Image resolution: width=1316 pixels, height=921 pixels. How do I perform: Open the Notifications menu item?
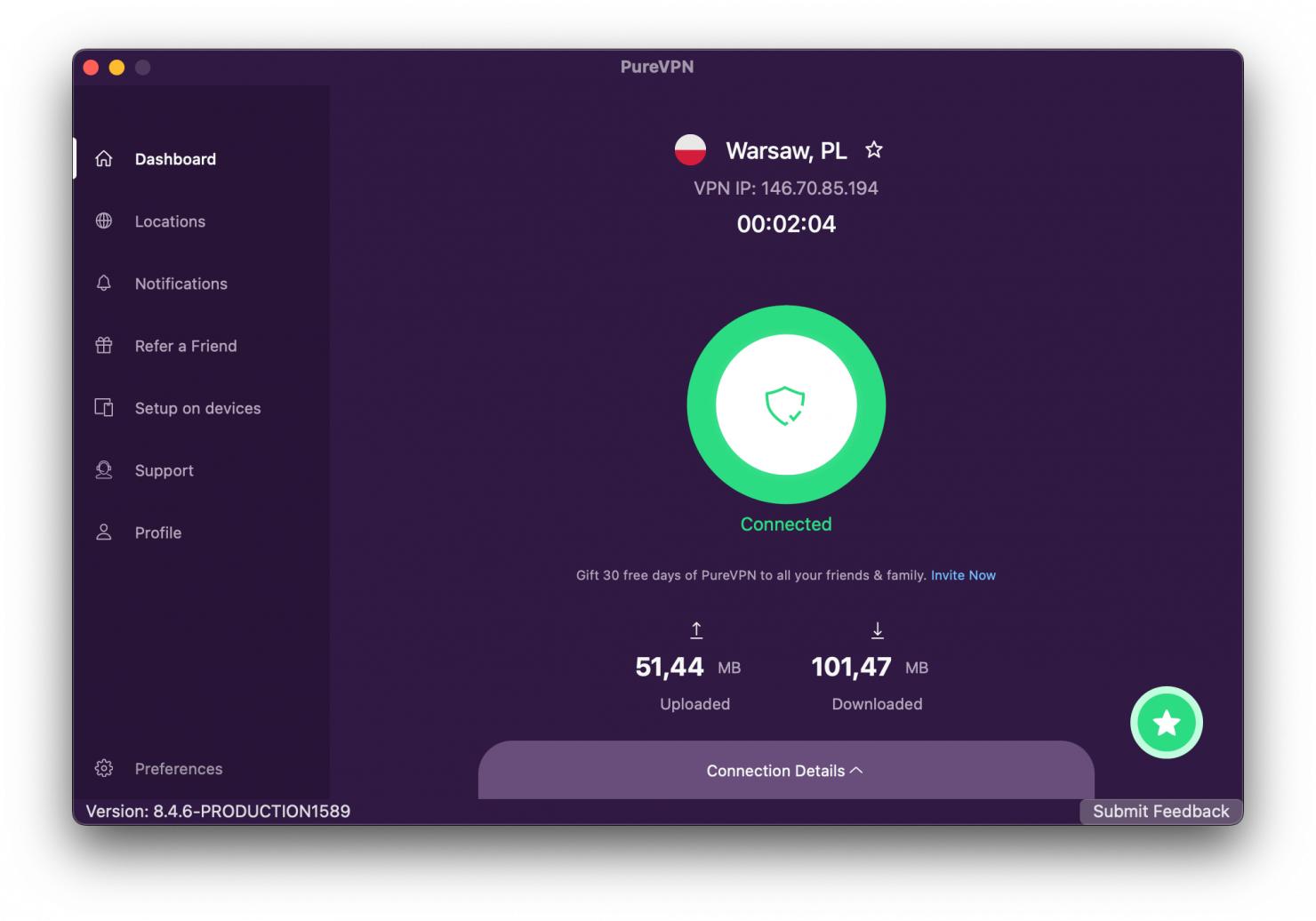[x=181, y=284]
